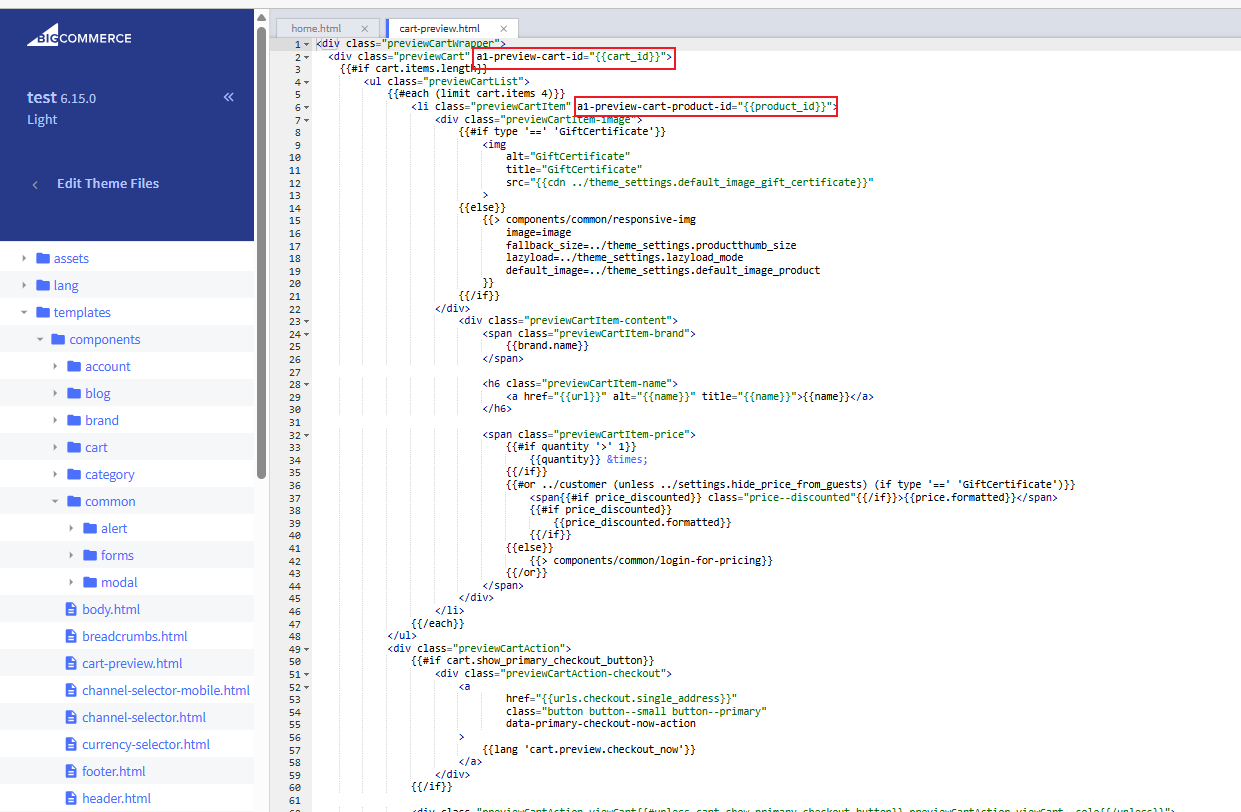
Task: Fold code at line 49 gutter arrow
Action: 307,649
